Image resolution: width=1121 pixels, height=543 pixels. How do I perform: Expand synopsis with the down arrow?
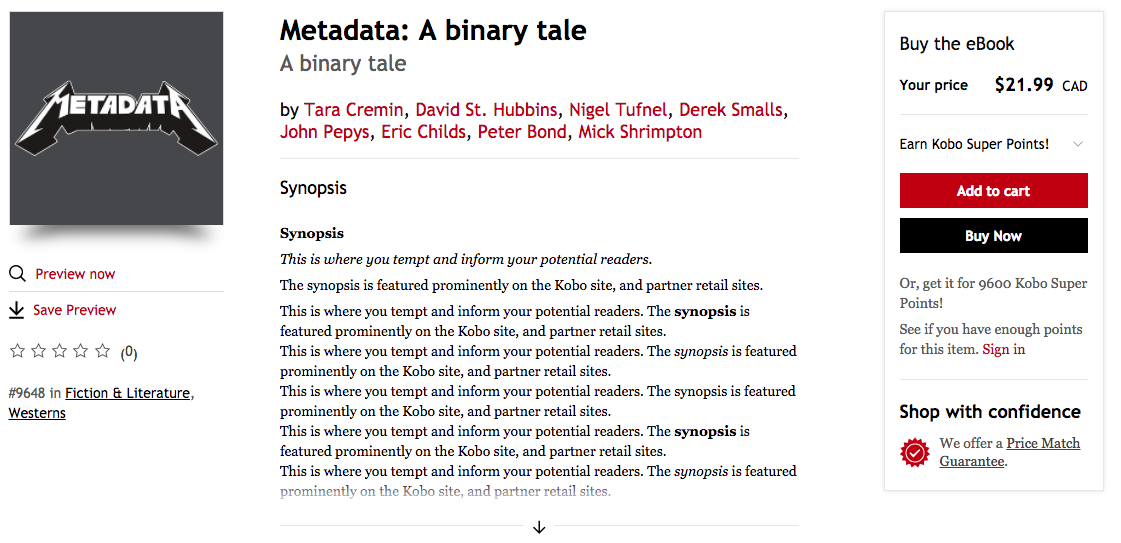pyautogui.click(x=539, y=527)
